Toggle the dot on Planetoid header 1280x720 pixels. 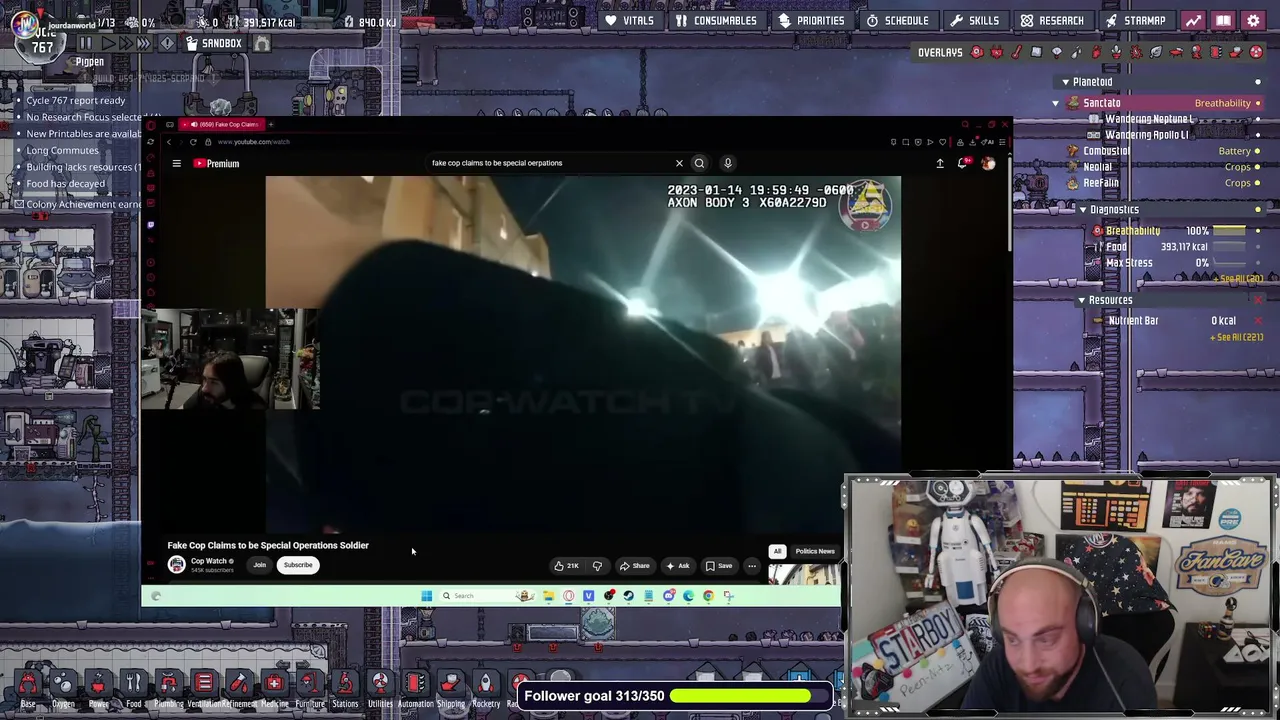(1258, 82)
